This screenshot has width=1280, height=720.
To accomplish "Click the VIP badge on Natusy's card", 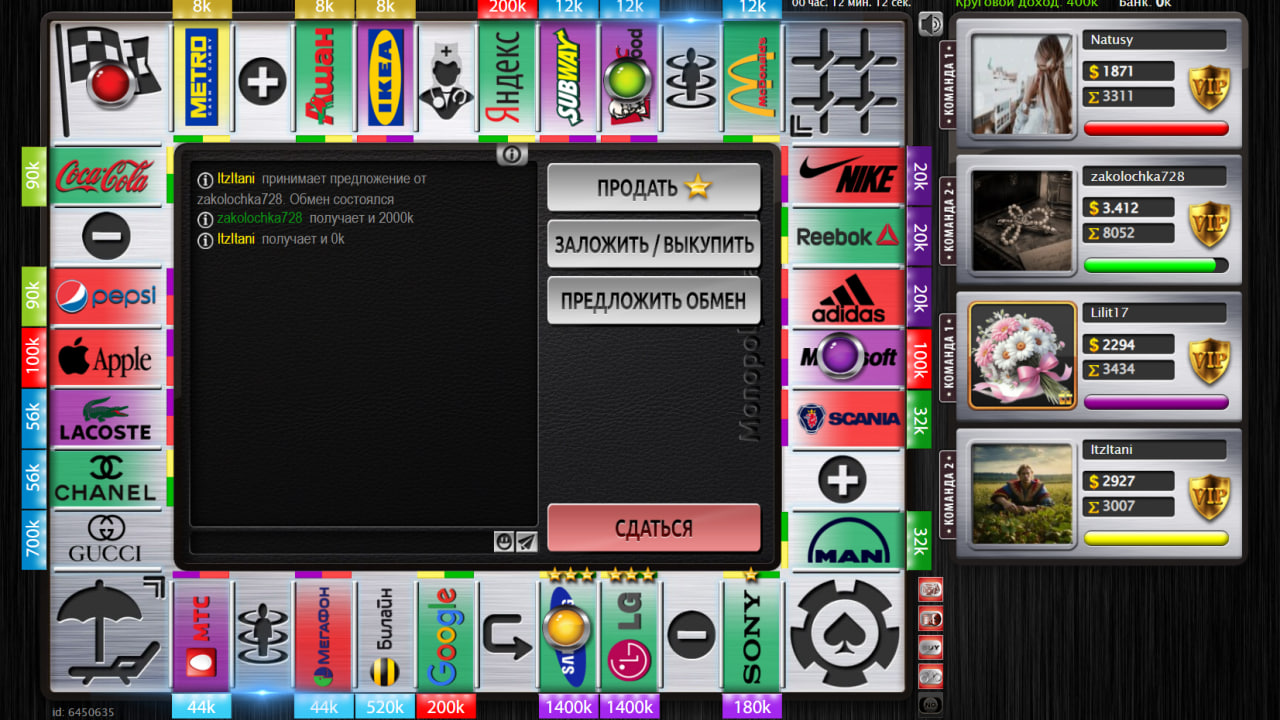I will pos(1209,88).
